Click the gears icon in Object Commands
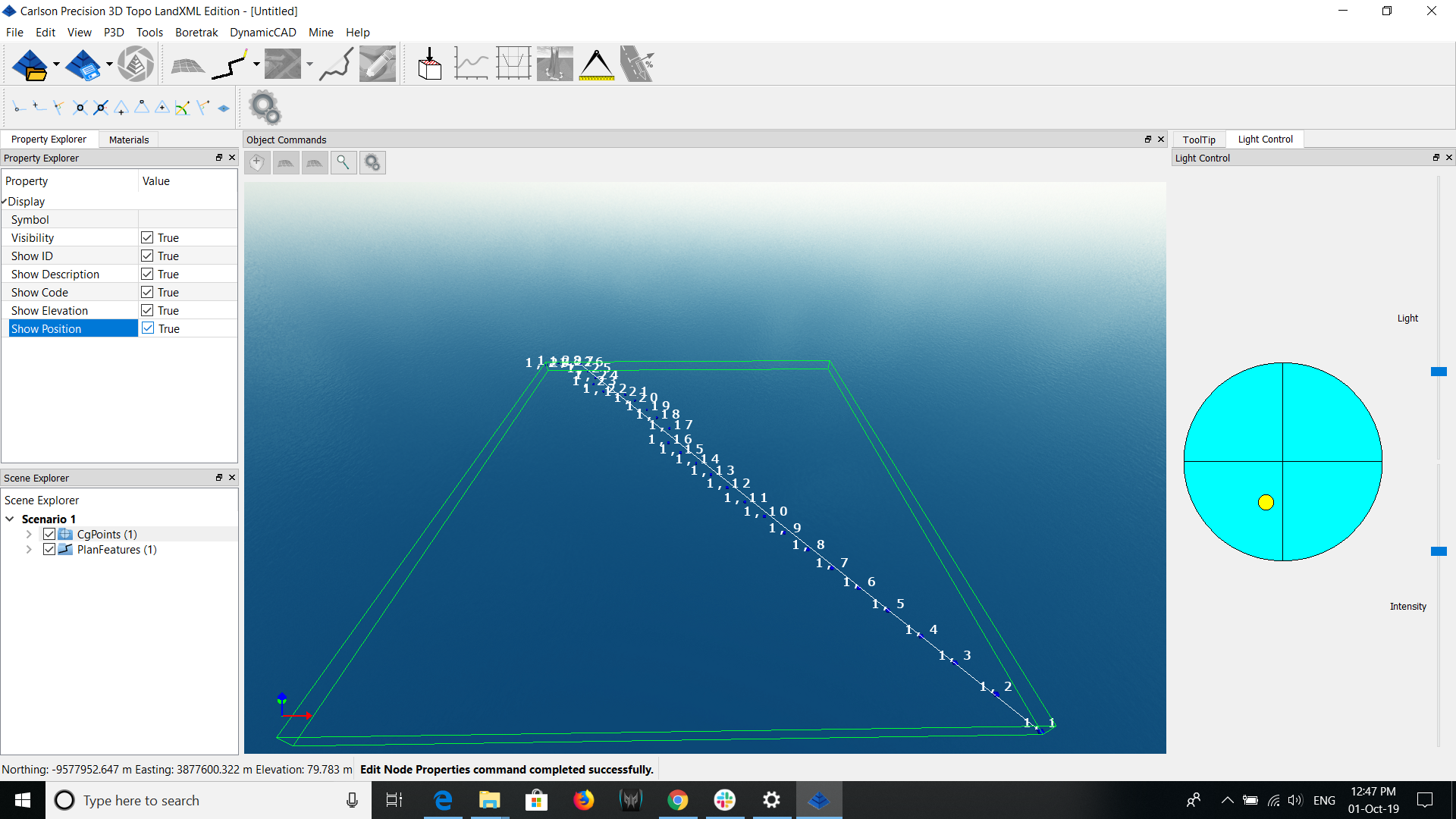1456x819 pixels. pos(372,162)
